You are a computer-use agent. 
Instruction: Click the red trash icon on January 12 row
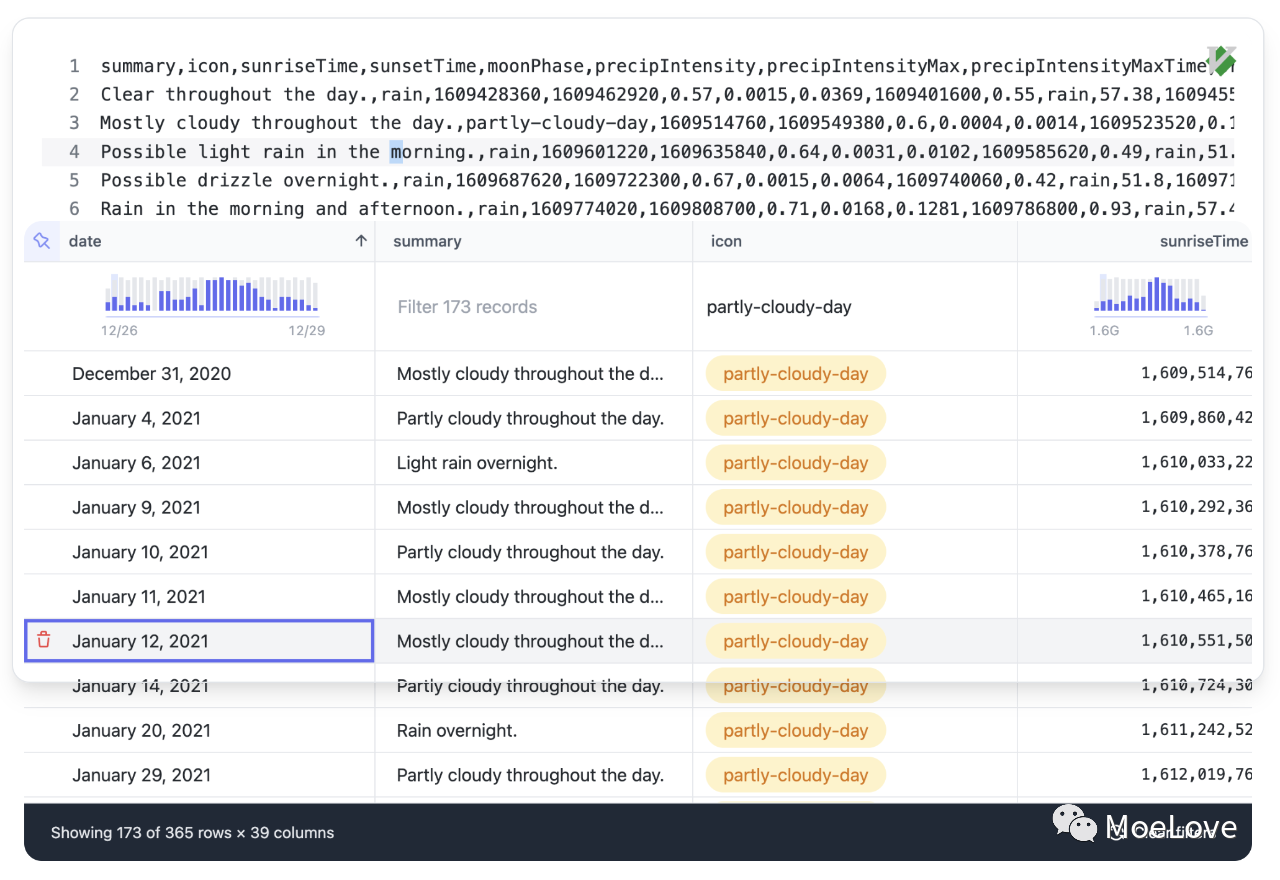(44, 640)
